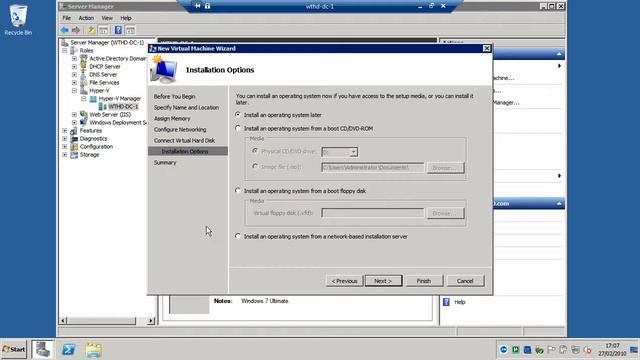The width and height of the screenshot is (640, 360).
Task: Click the Server Manager taskbar icon
Action: 43,350
